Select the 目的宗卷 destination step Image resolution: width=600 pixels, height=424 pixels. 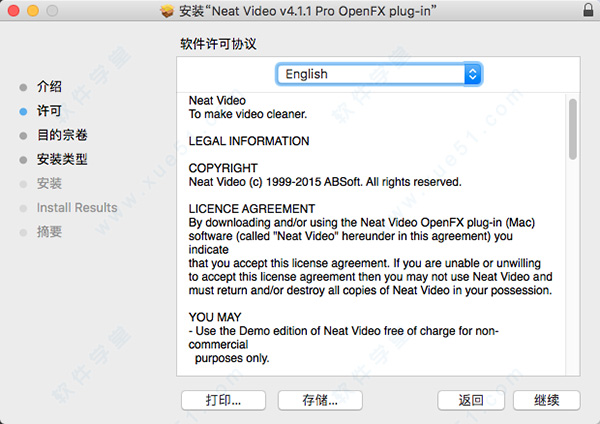pos(62,135)
